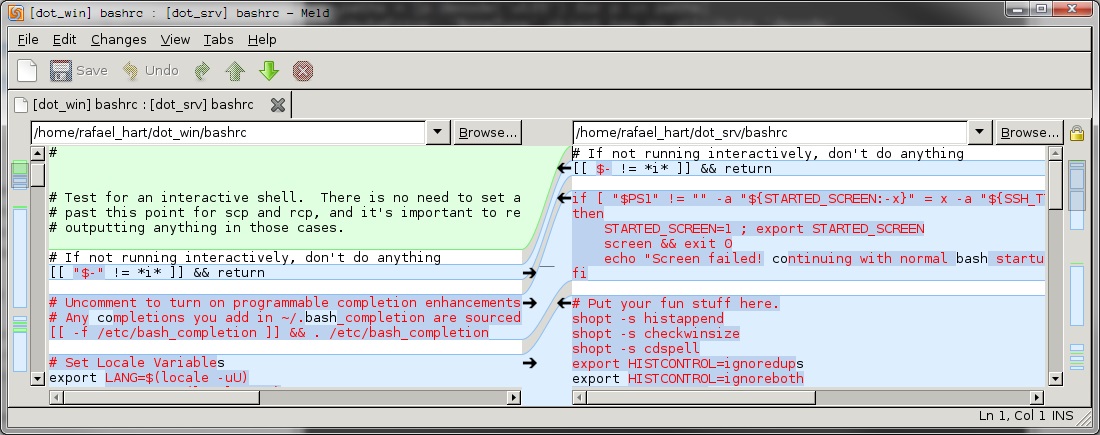Click the left pane vertical scrollbar thumb
1100x435 pixels.
point(38,174)
